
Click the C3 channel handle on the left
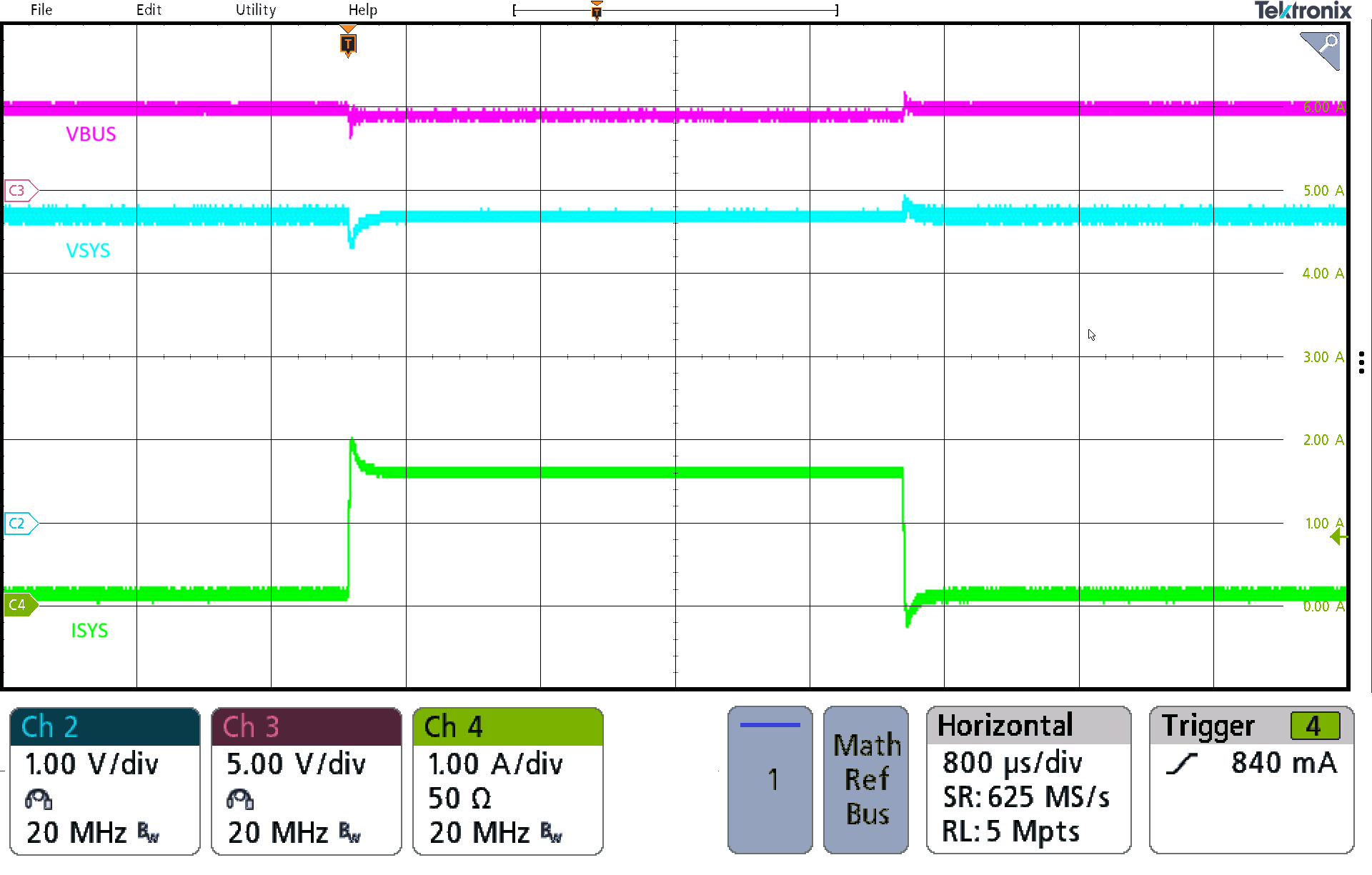point(18,190)
